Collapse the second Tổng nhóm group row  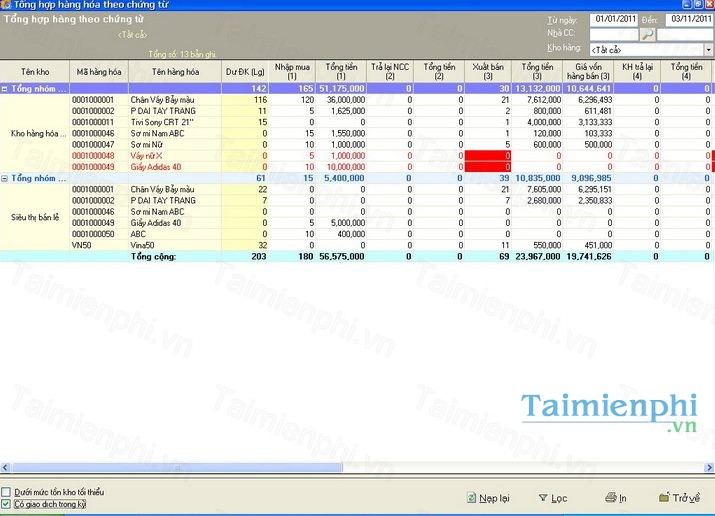[5, 178]
